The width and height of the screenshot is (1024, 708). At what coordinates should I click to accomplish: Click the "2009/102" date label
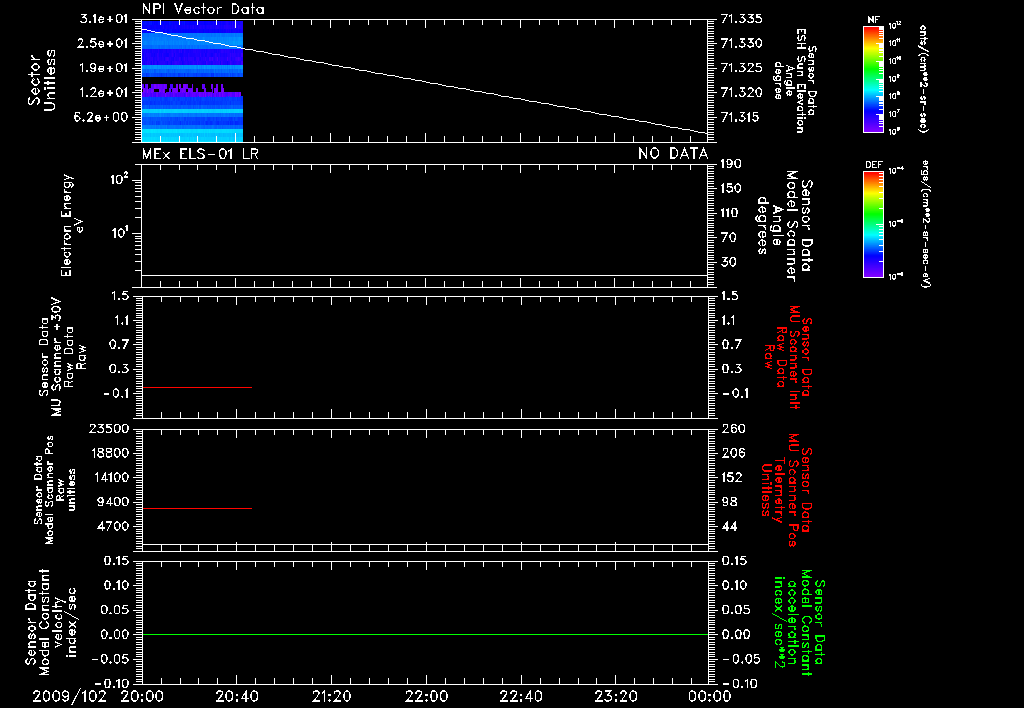[70, 696]
